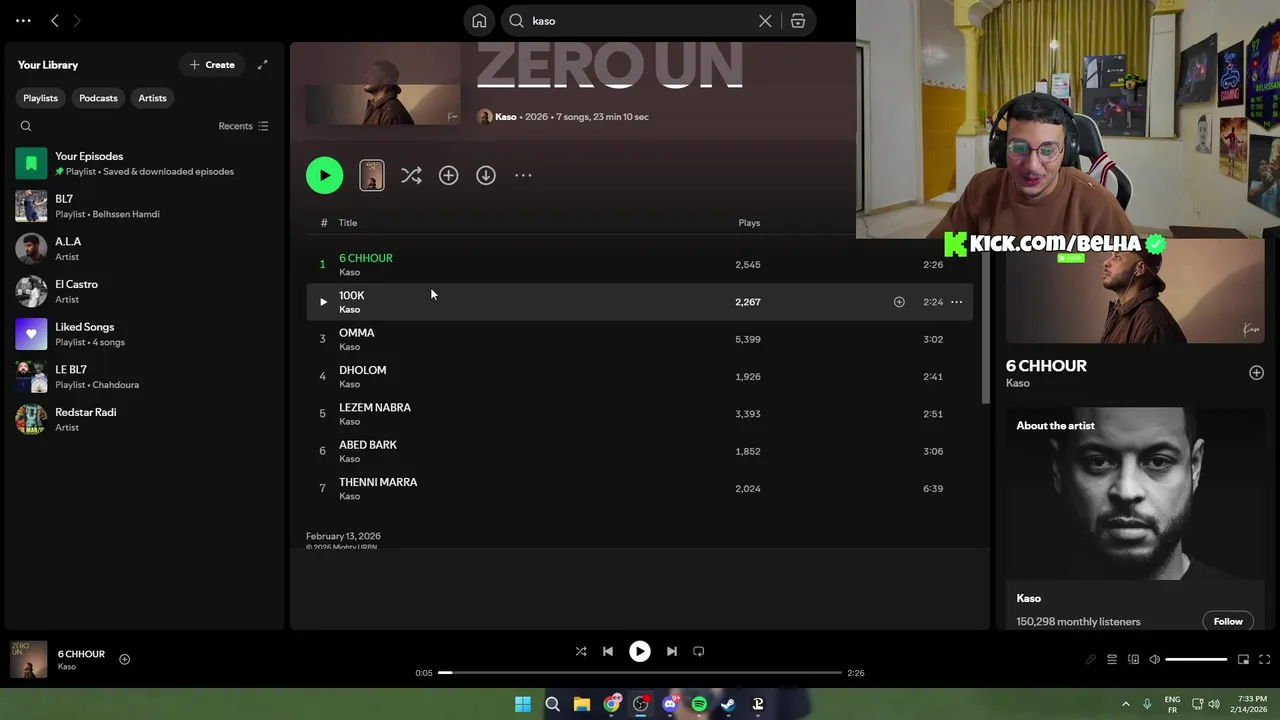
Task: Play the ZERO UN album
Action: (x=324, y=175)
